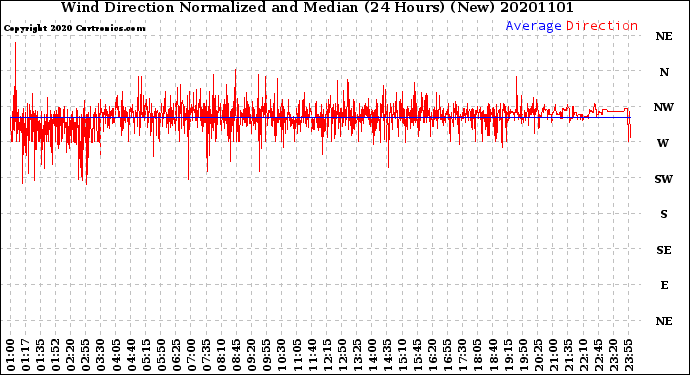
Task: Select the "06:25" time label
Action: click(176, 355)
